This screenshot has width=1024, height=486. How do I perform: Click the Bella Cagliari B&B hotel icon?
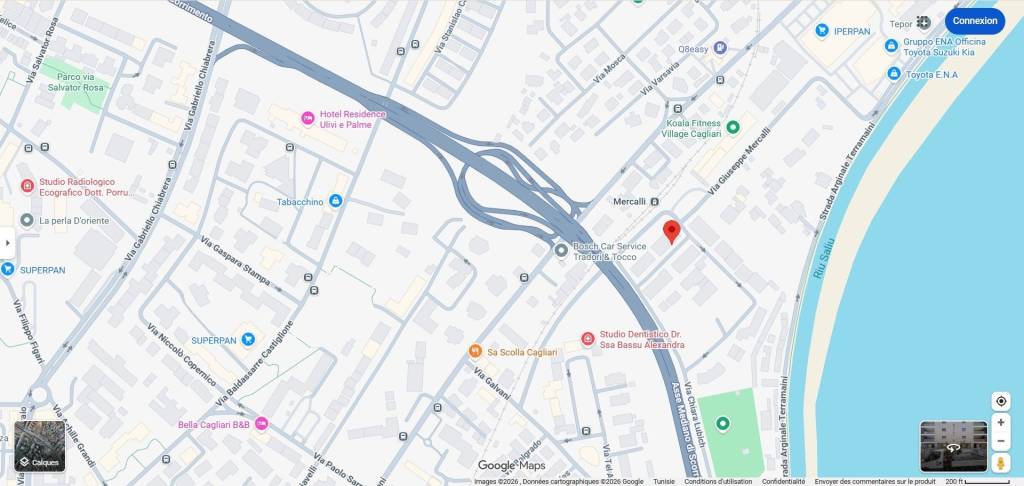261,423
